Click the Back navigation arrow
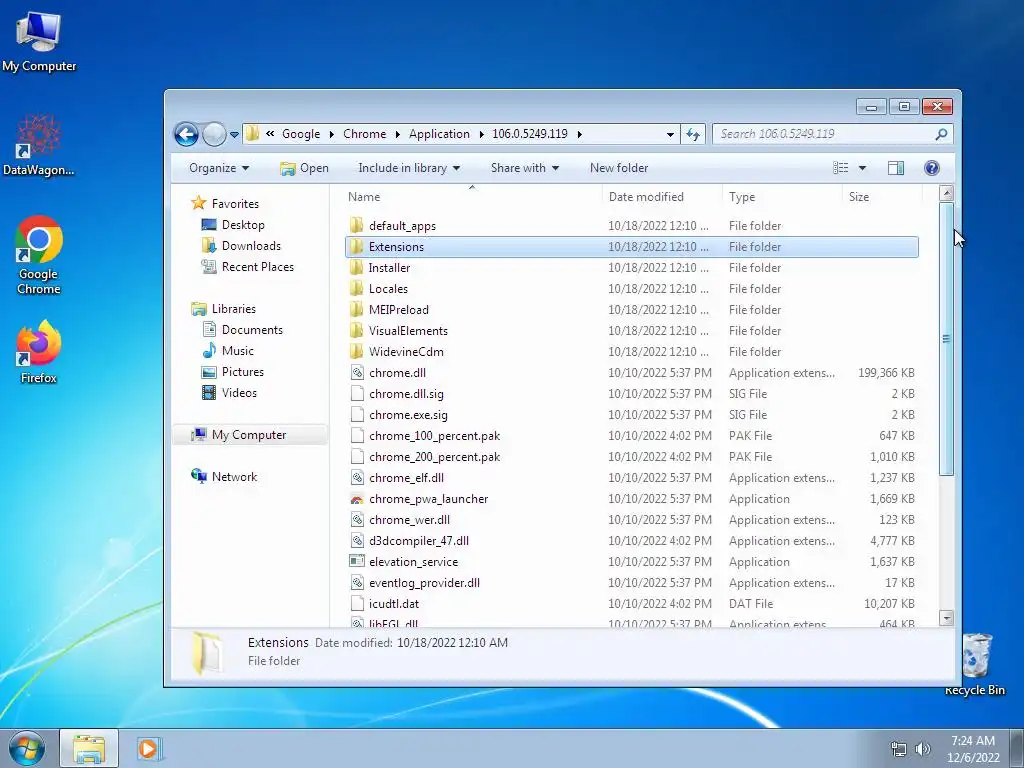Viewport: 1024px width, 768px height. 186,135
